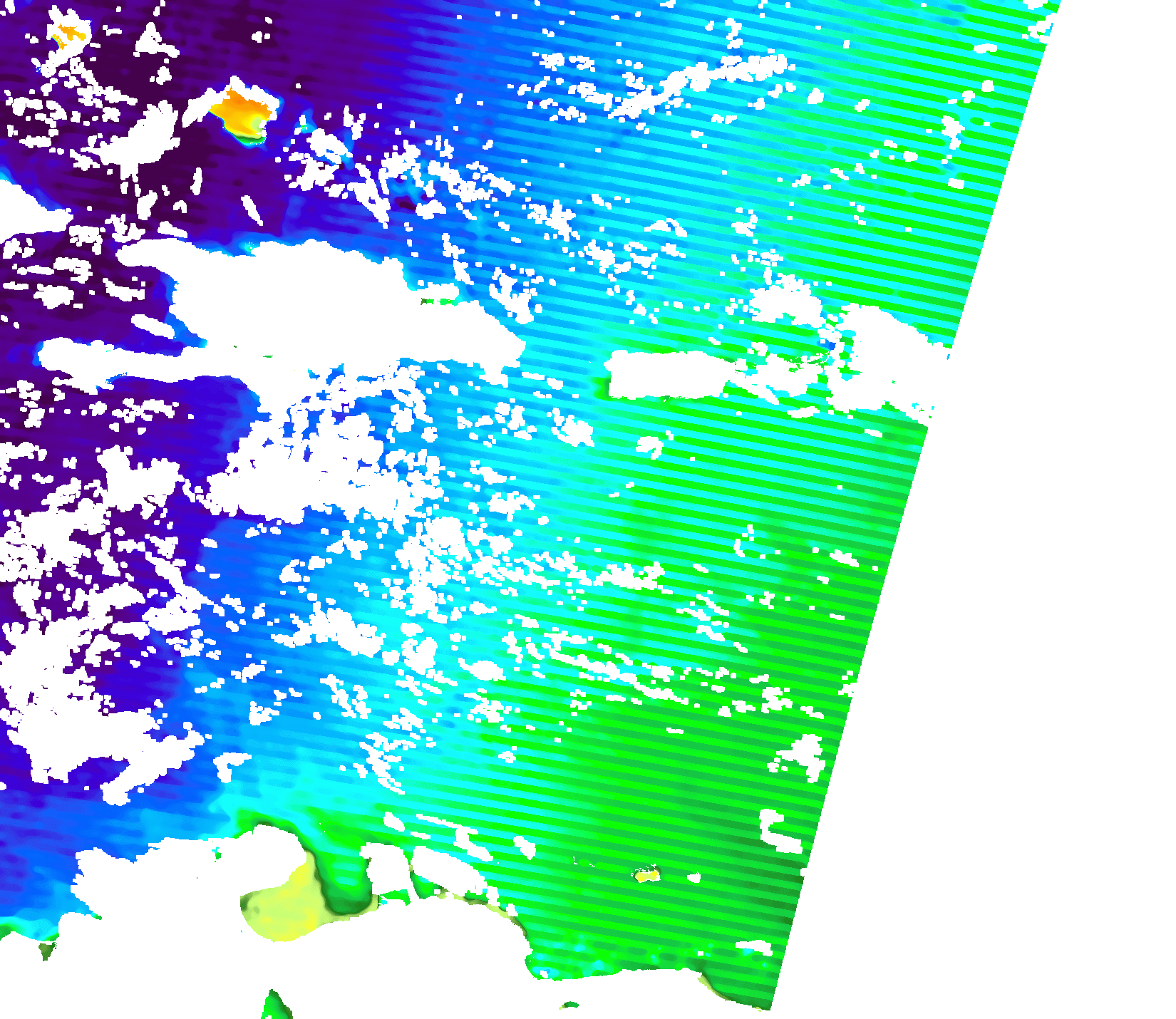Click the blank white no-data area at right

pos(1033,641)
